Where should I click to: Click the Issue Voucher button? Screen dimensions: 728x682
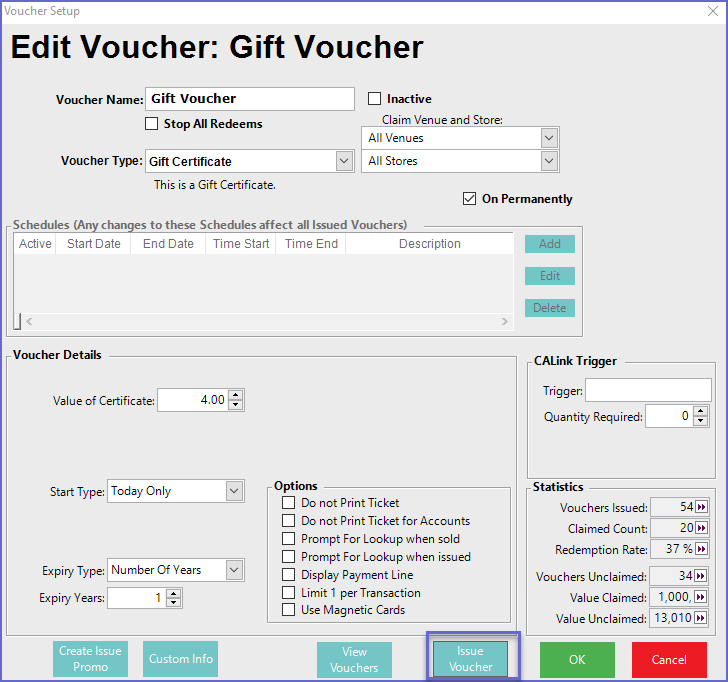[470, 659]
